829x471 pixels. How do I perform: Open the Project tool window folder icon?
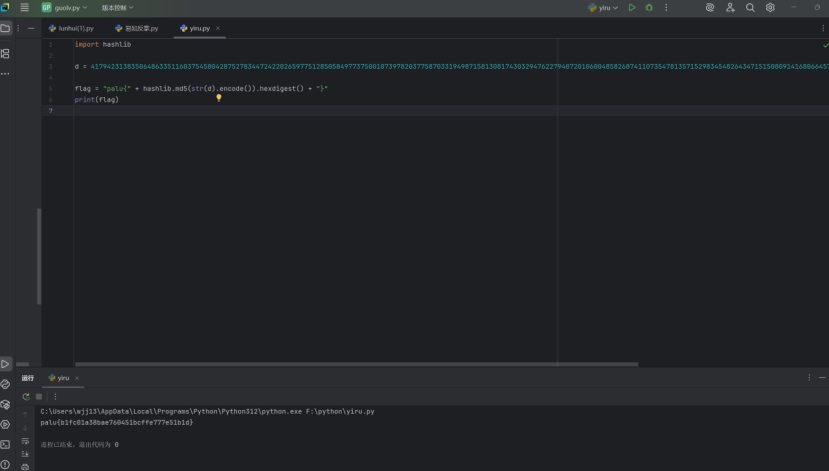point(5,28)
